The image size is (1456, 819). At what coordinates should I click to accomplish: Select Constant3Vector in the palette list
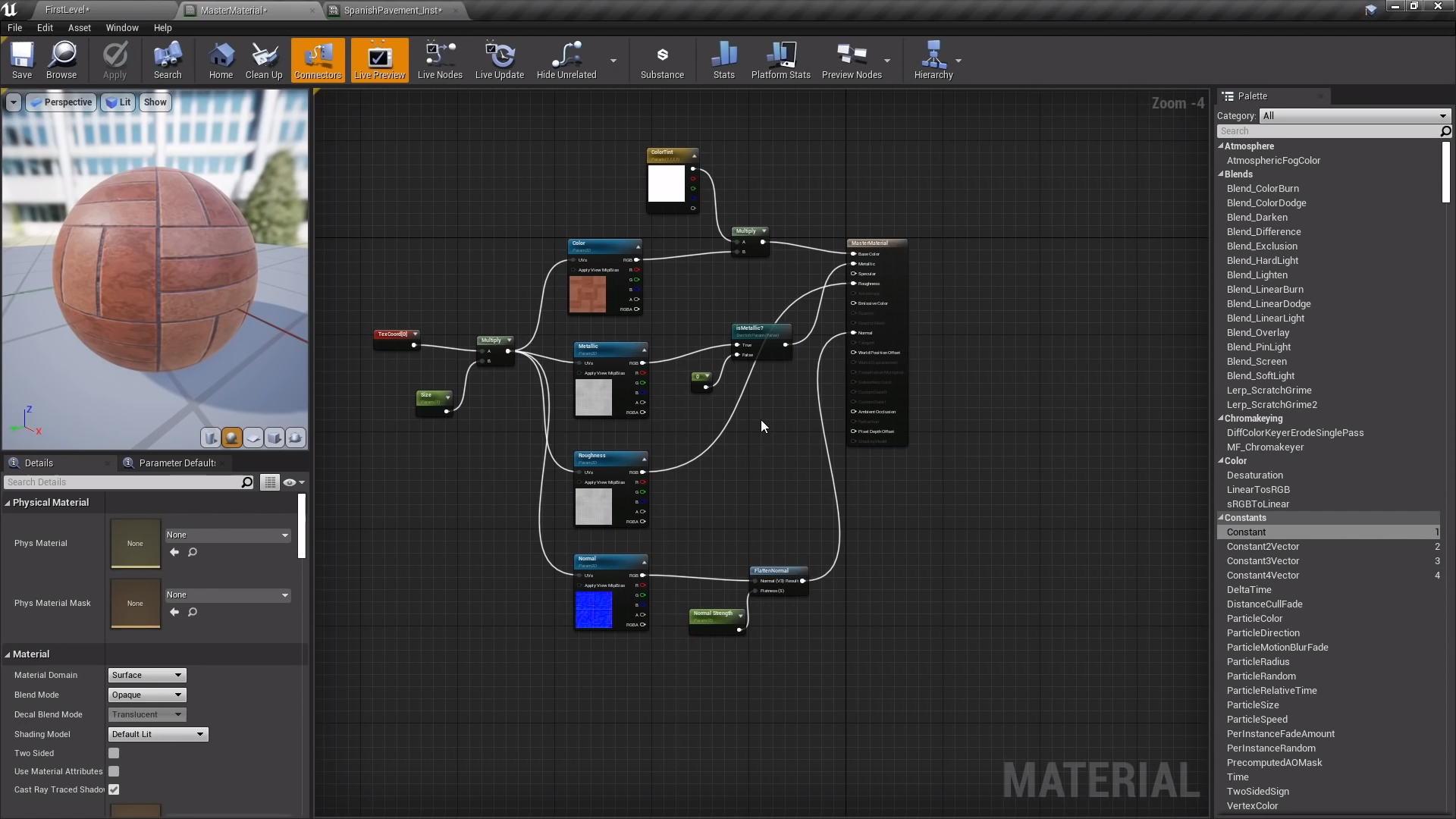click(1263, 561)
